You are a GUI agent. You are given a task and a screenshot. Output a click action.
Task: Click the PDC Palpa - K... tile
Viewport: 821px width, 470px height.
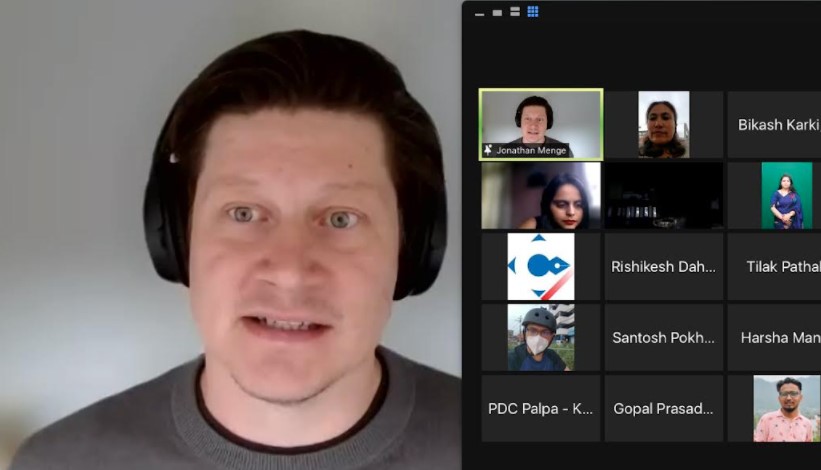click(541, 409)
